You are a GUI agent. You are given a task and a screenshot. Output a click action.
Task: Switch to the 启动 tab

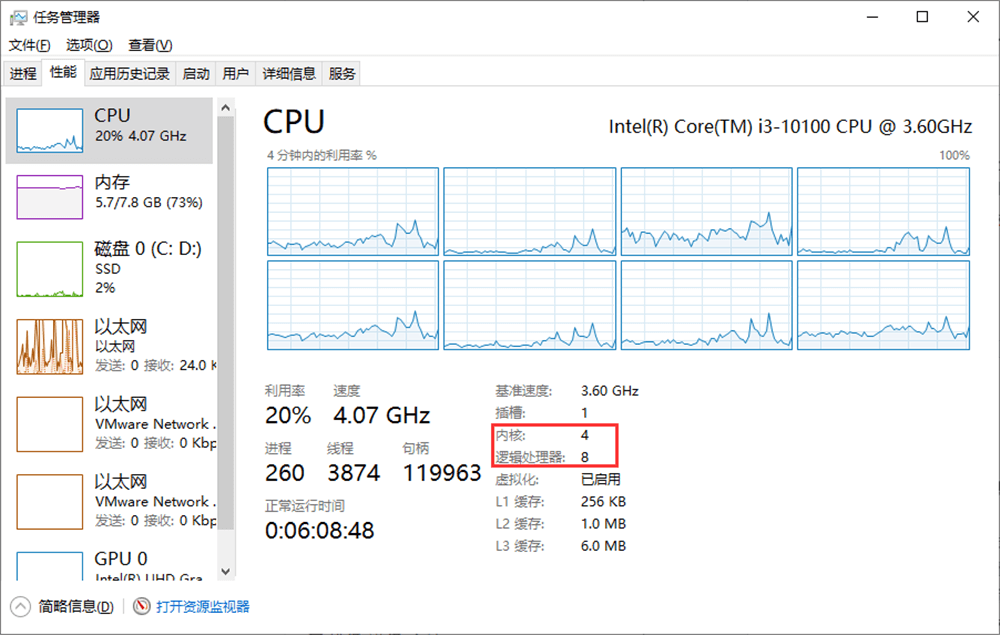tap(196, 73)
